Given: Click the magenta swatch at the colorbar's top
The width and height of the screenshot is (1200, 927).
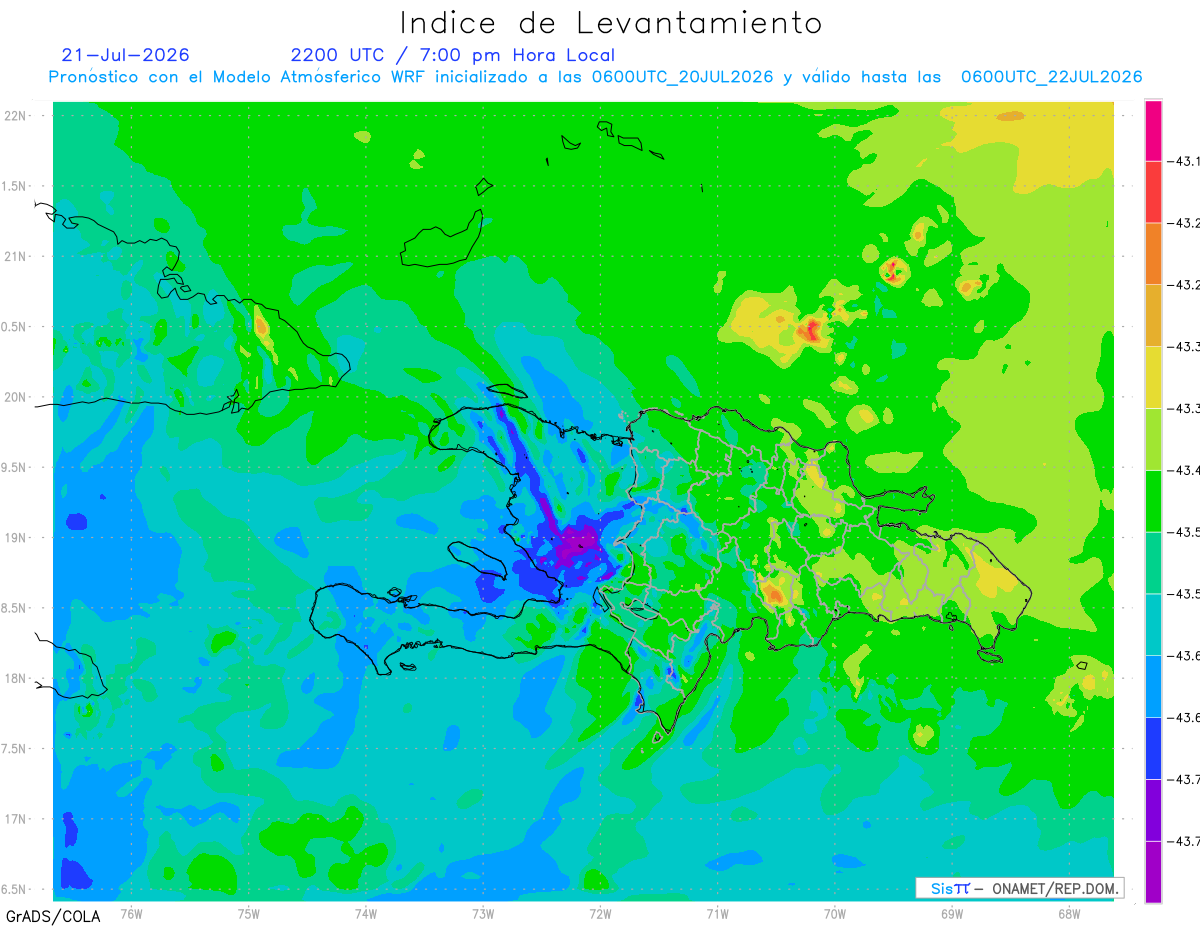Looking at the screenshot, I should tap(1153, 130).
